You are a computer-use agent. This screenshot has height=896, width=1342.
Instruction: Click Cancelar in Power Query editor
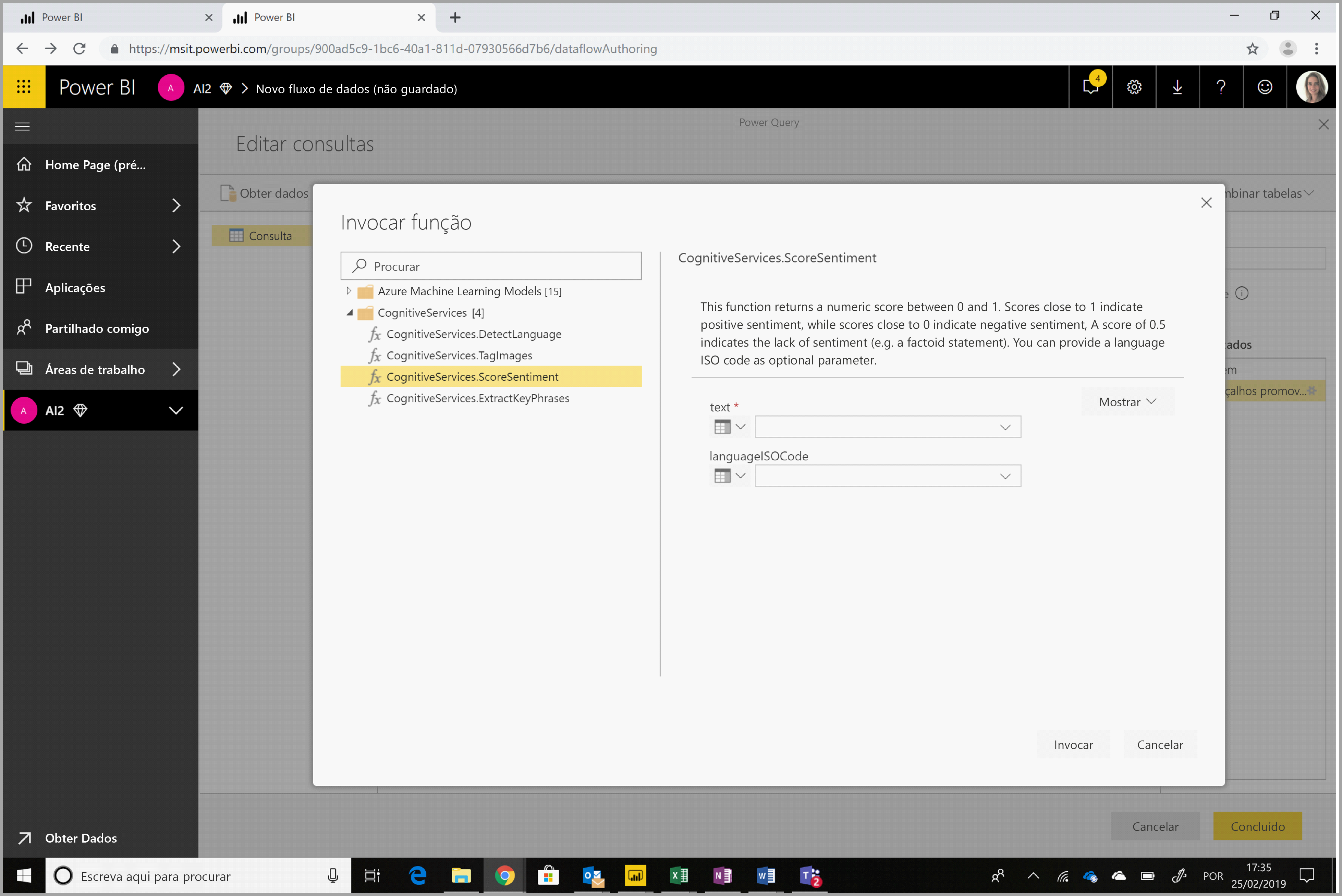[1155, 826]
